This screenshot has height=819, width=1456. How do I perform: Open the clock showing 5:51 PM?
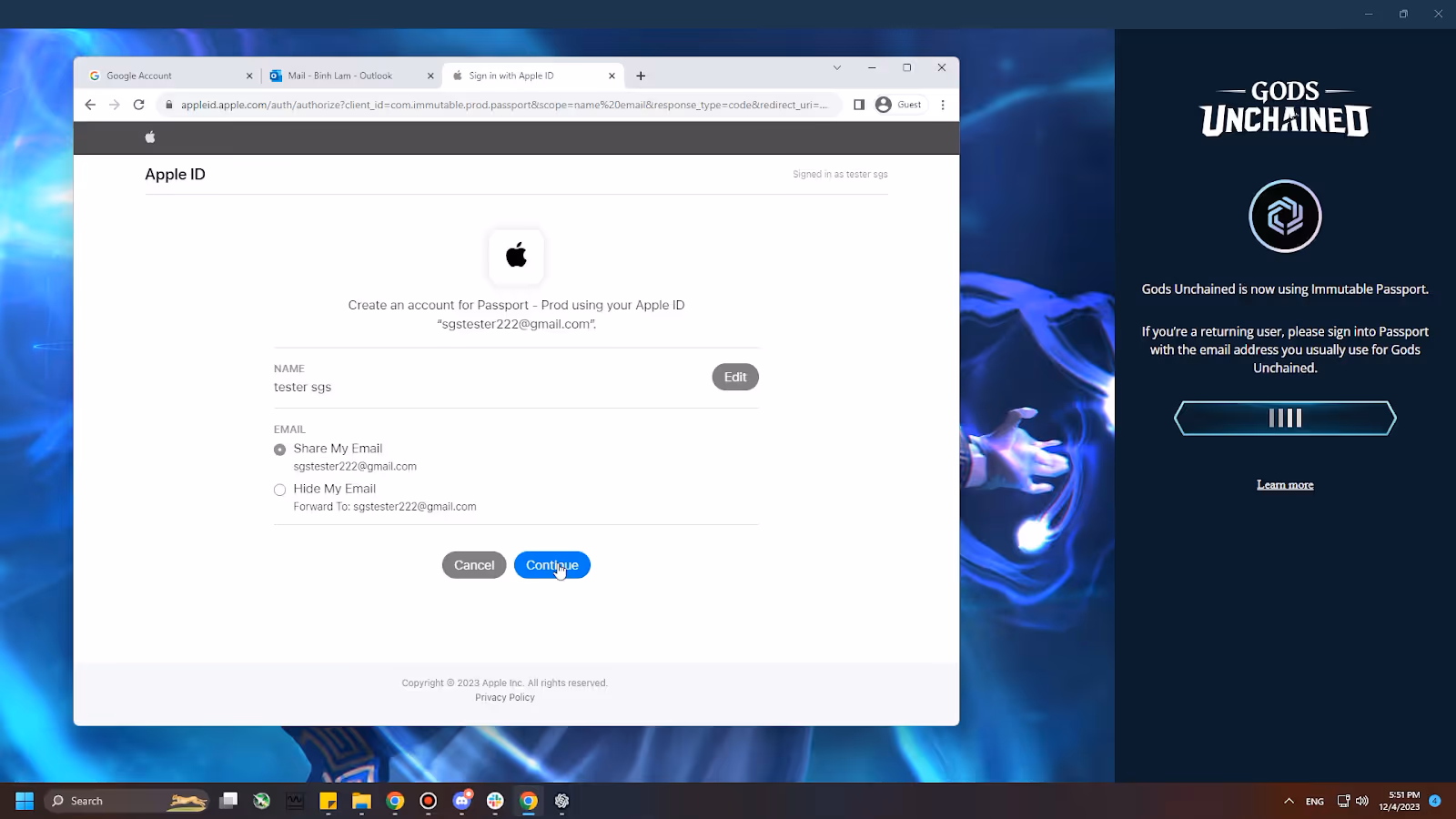pyautogui.click(x=1399, y=801)
